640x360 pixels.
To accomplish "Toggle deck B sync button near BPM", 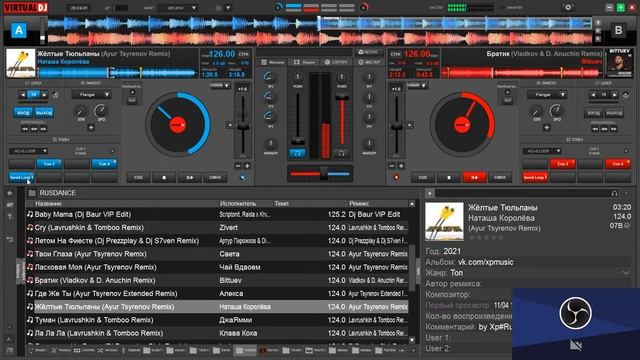I will (x=395, y=54).
